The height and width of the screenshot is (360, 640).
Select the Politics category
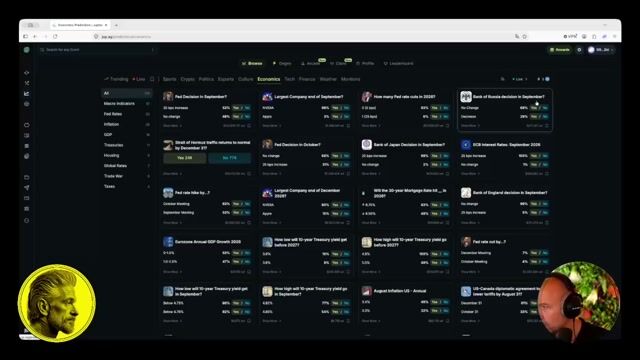click(206, 79)
